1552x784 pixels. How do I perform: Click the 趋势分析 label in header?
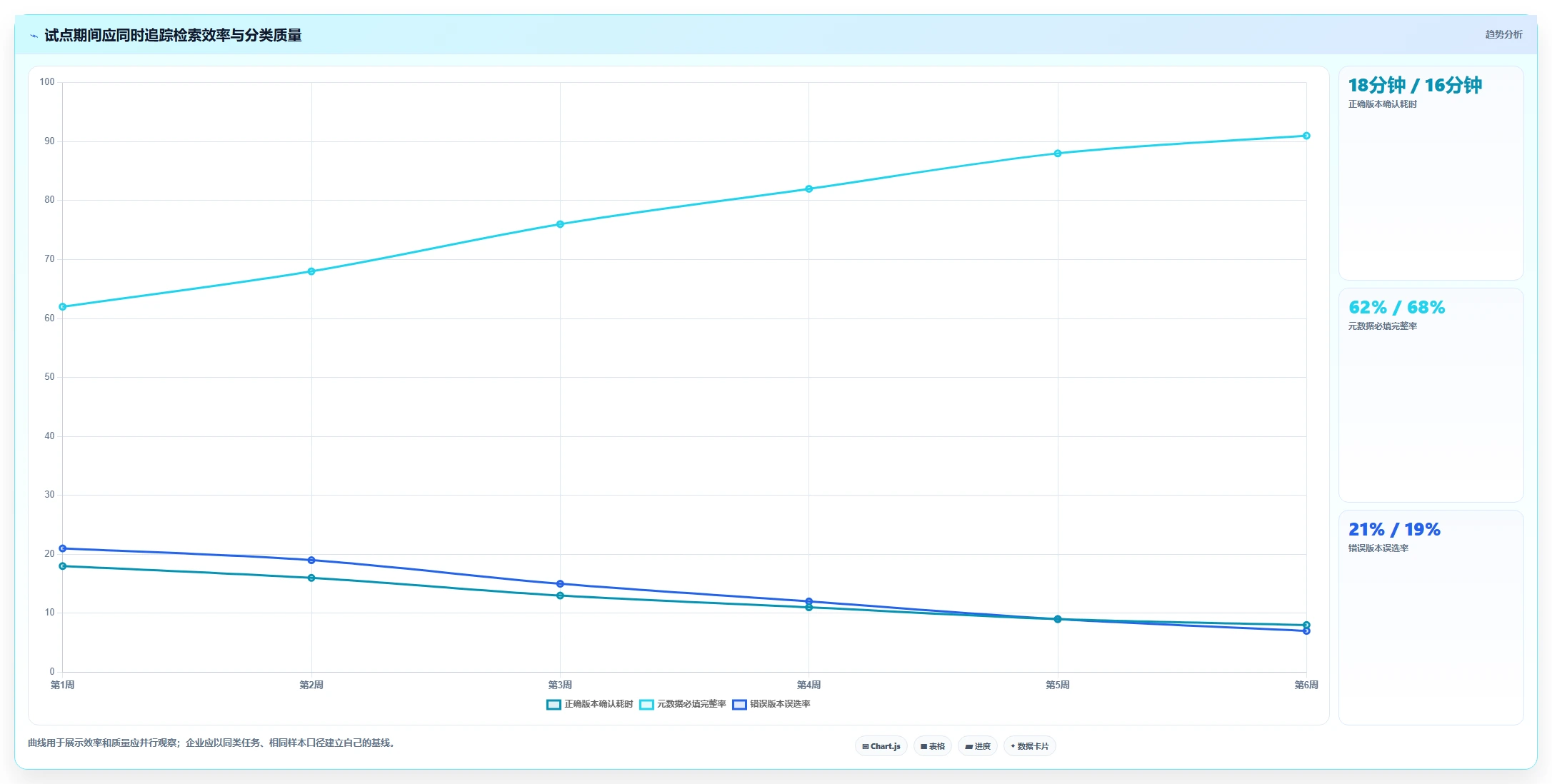click(1503, 34)
